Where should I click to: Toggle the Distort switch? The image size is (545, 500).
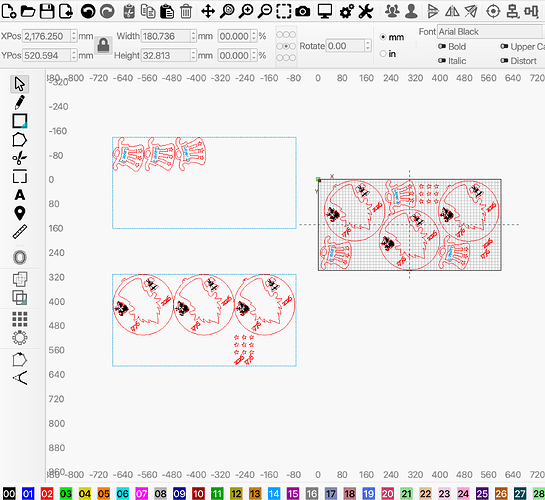coord(504,61)
